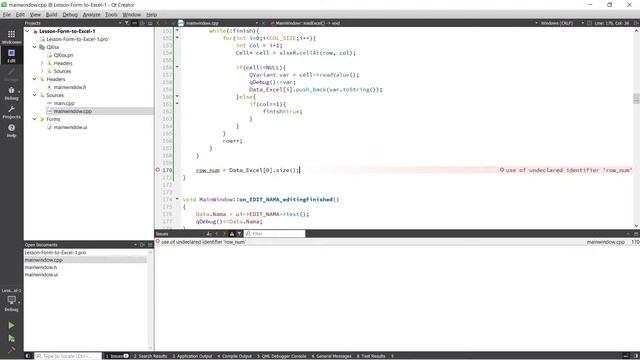Switch to QML Debugger Console tab
640x360 pixels.
click(x=282, y=356)
